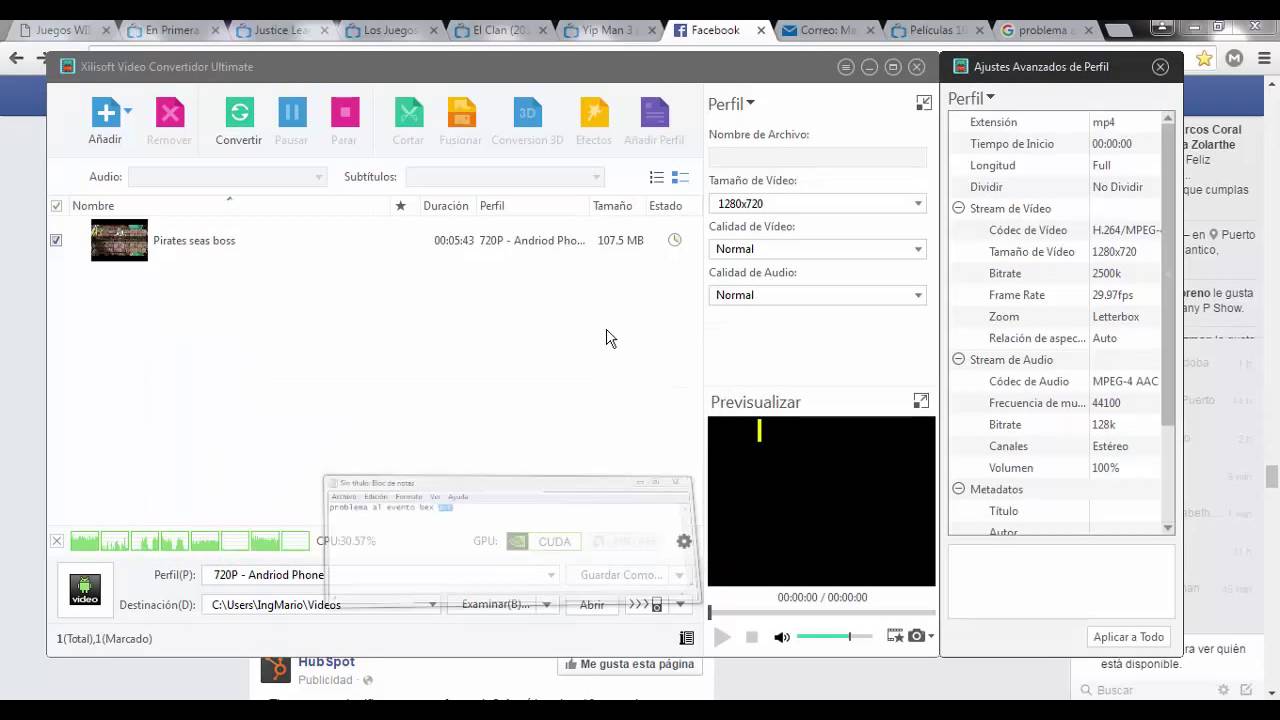This screenshot has height=720, width=1280.
Task: Open the Perfil menu in Ajustes Avanzados
Action: pyautogui.click(x=971, y=98)
